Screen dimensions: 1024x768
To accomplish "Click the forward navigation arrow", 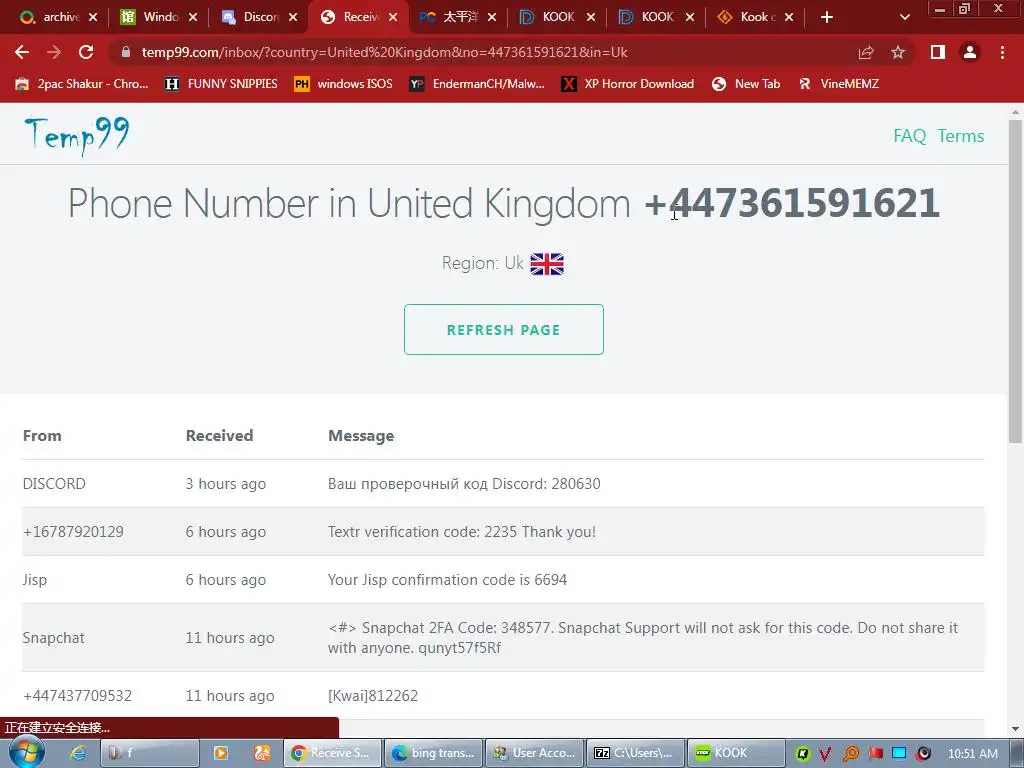I will (x=54, y=52).
